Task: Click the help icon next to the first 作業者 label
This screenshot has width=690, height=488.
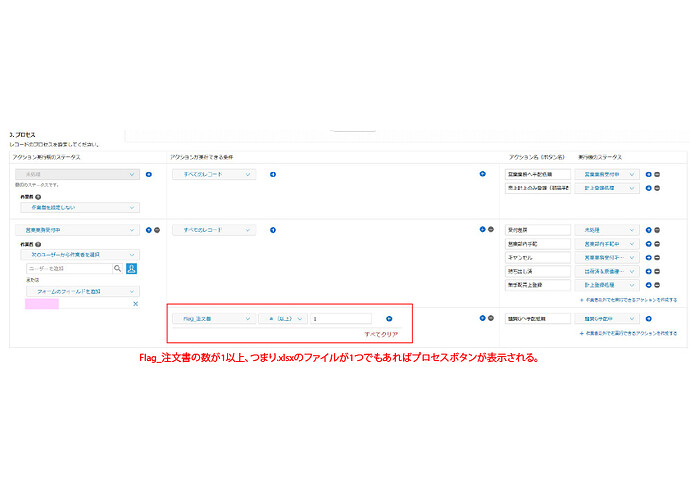Action: 38,196
